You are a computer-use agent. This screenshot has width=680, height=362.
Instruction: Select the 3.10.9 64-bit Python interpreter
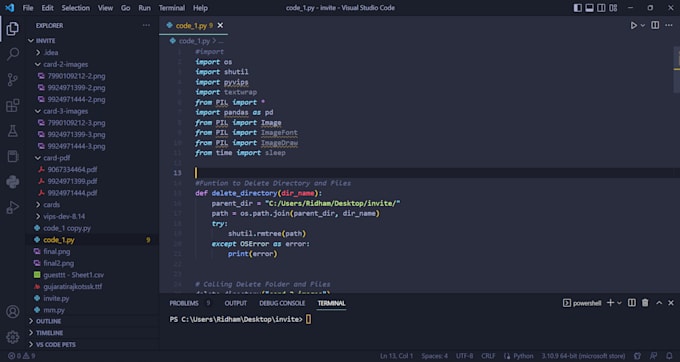[583, 356]
